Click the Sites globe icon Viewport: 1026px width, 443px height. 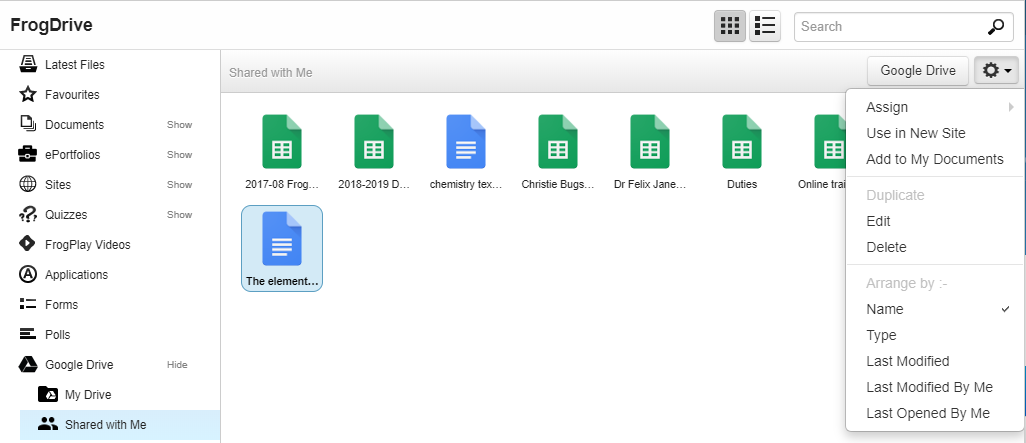pyautogui.click(x=27, y=185)
